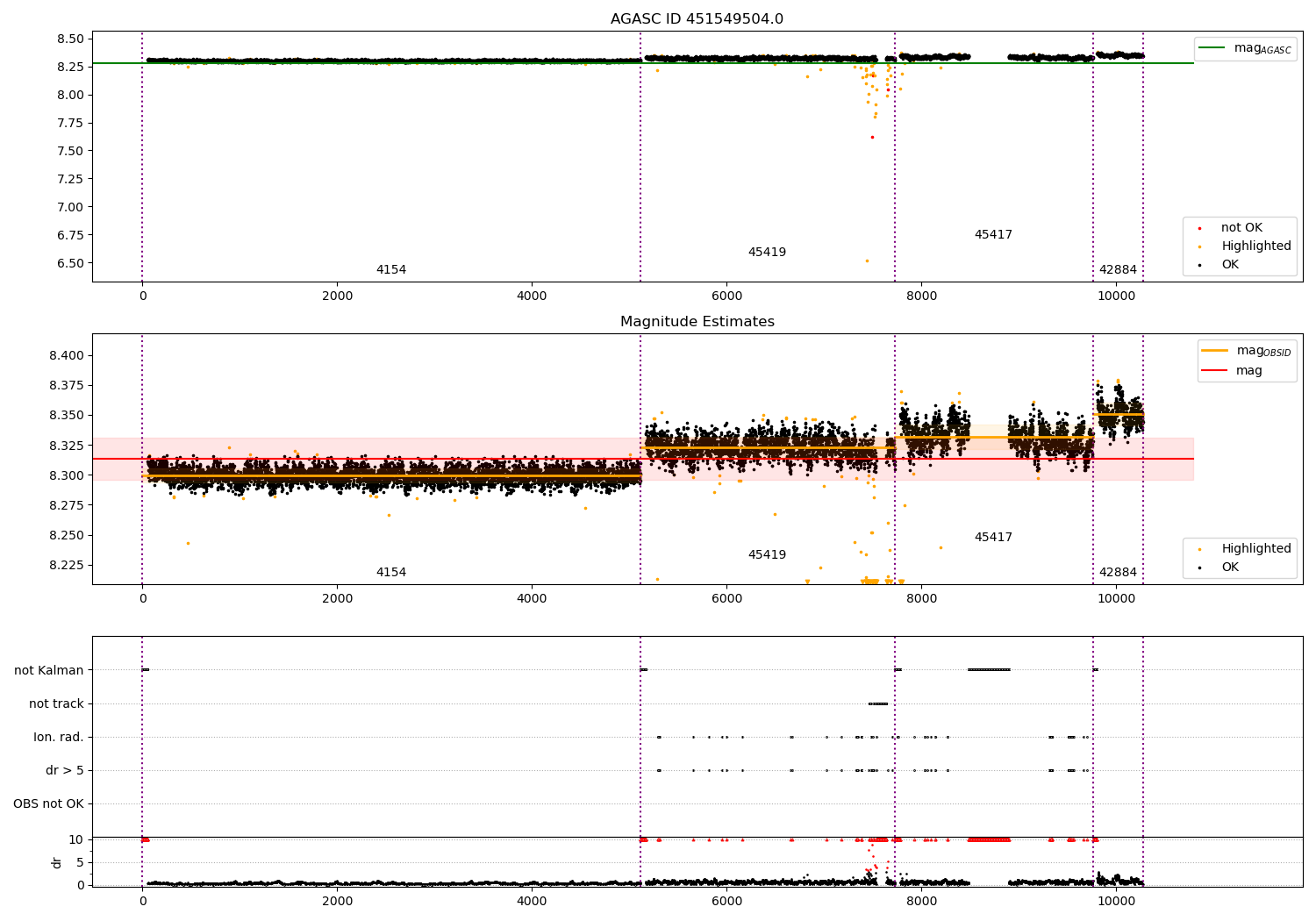Click the green mag AGASC legend line
This screenshot has height=921, width=1316.
pos(1212,48)
